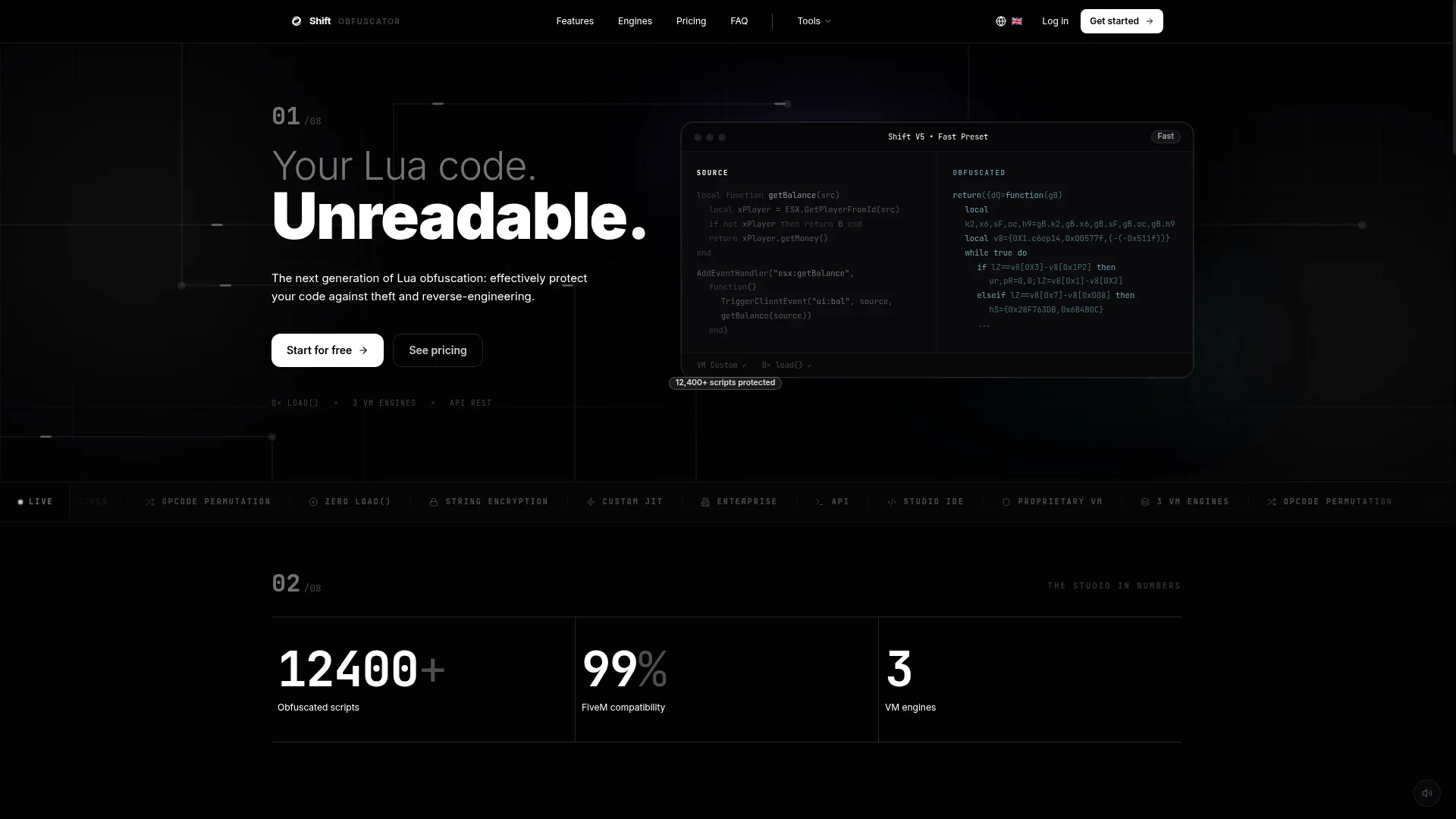
Task: Click the 'VM Custom' status label
Action: 721,366
